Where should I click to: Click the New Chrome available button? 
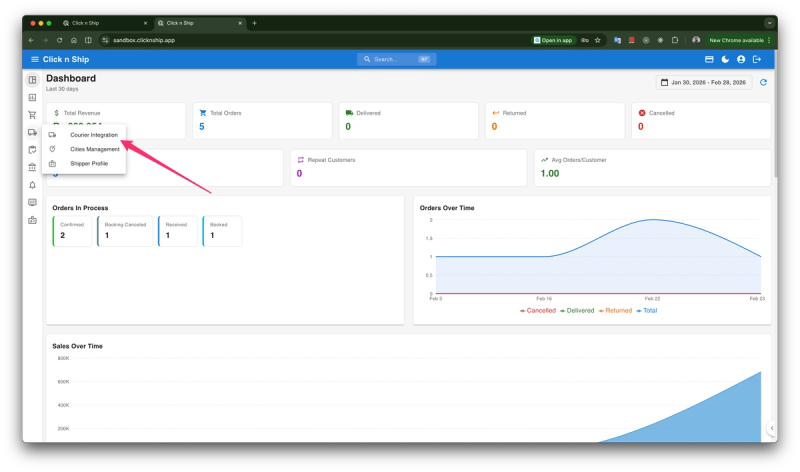740,40
